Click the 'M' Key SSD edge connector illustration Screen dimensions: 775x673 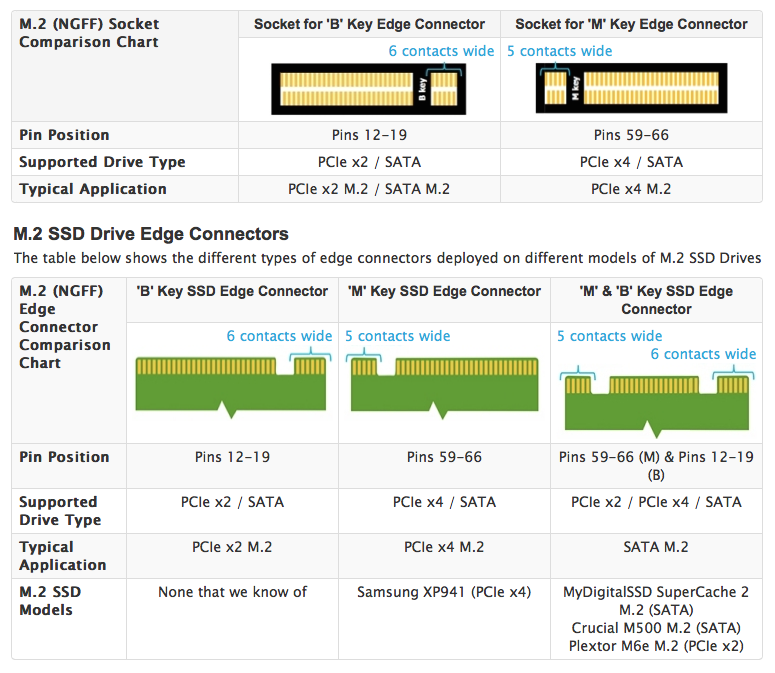(x=444, y=388)
